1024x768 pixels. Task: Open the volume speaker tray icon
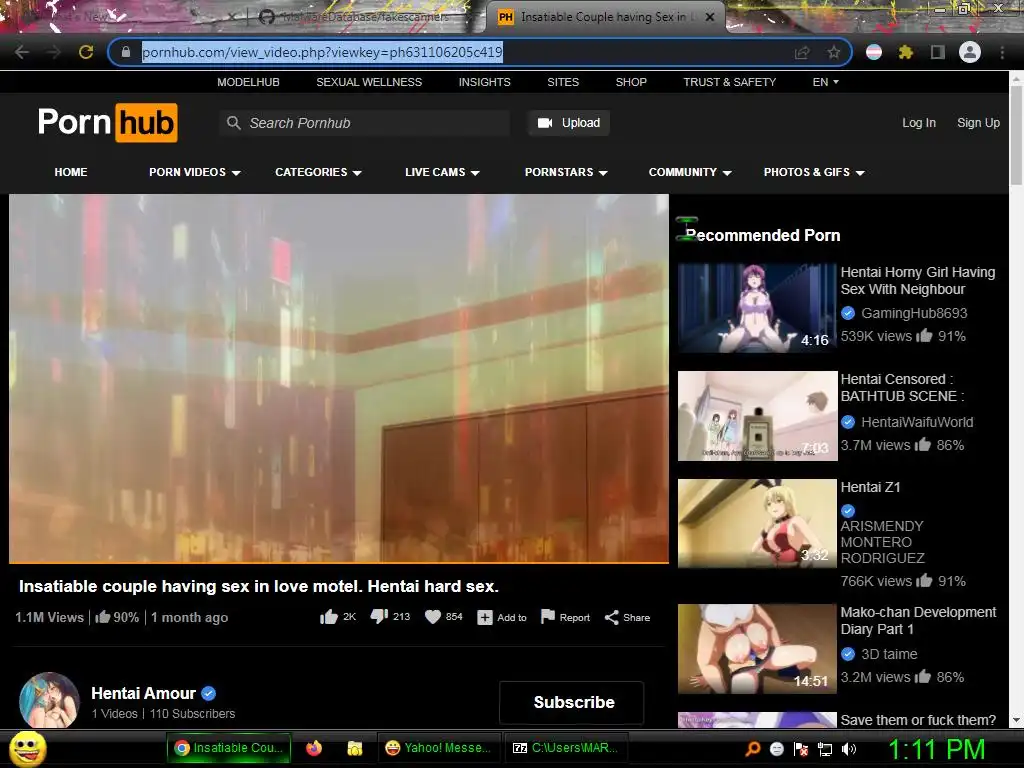coord(849,748)
